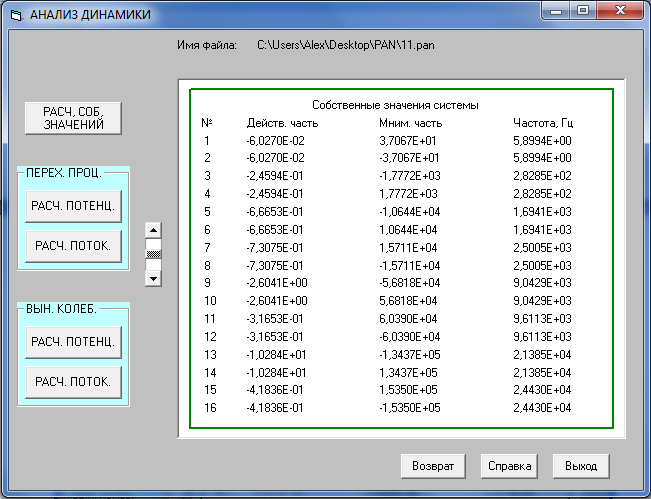Click real part -7,3075E-01 in row 7
Screen dimensions: 651x499
click(275, 247)
